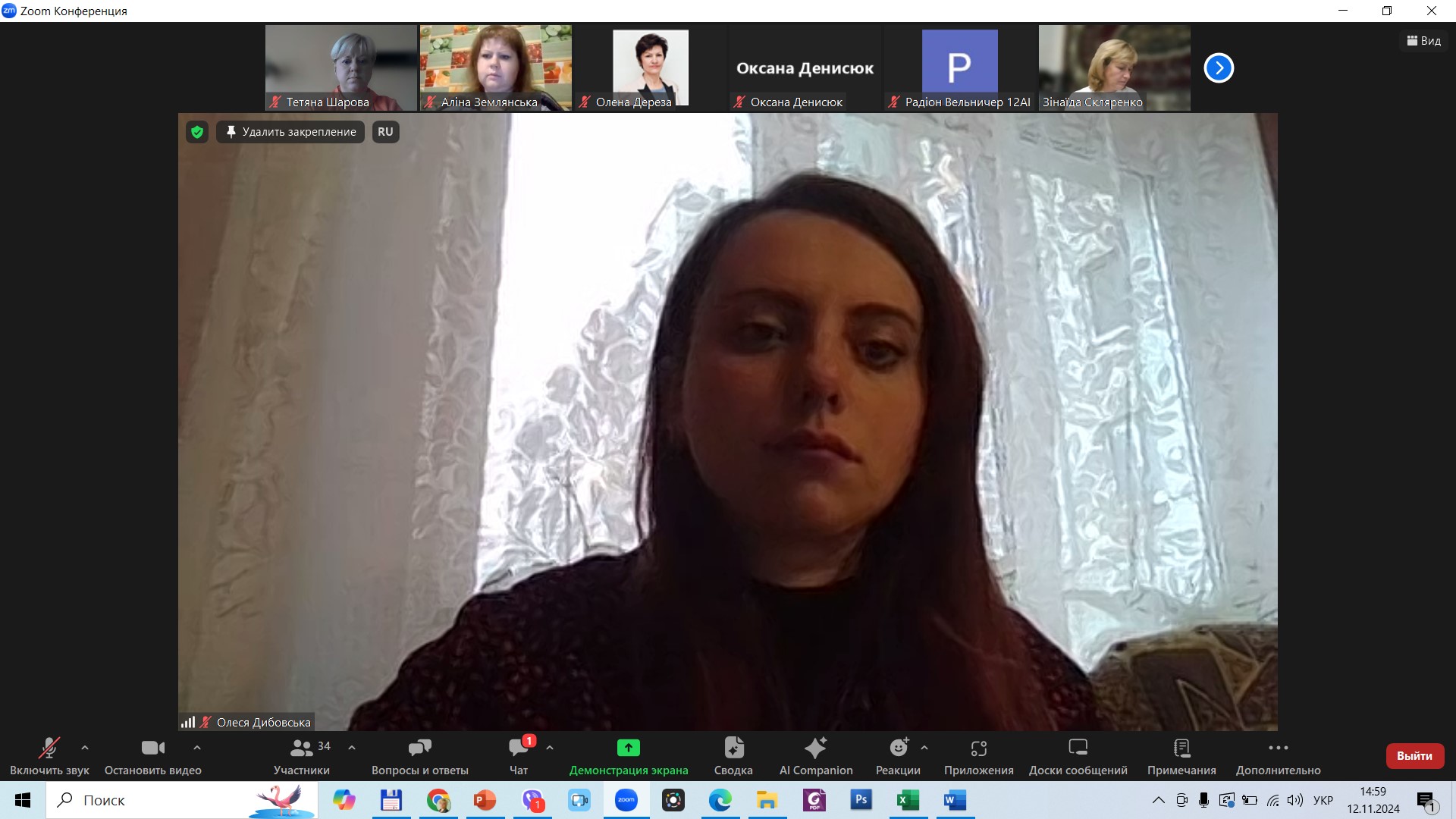Open the Reactions menu icon
Screen dimensions: 1456x819
click(x=898, y=748)
